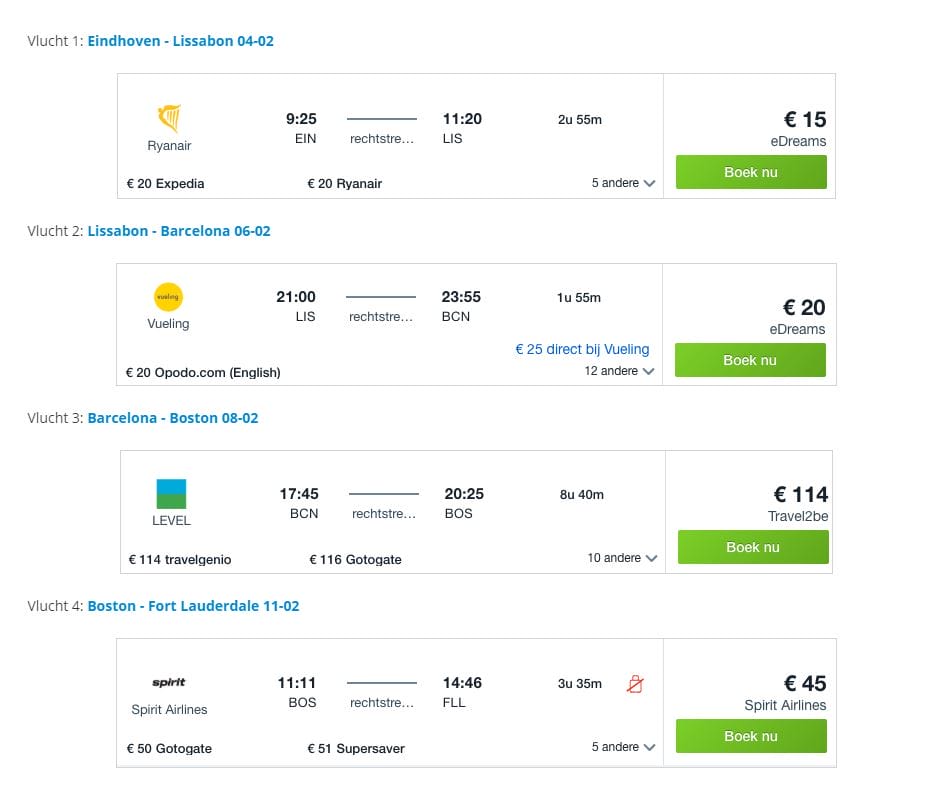Open the Lissabon - Barcelona 06-02 link

point(179,231)
